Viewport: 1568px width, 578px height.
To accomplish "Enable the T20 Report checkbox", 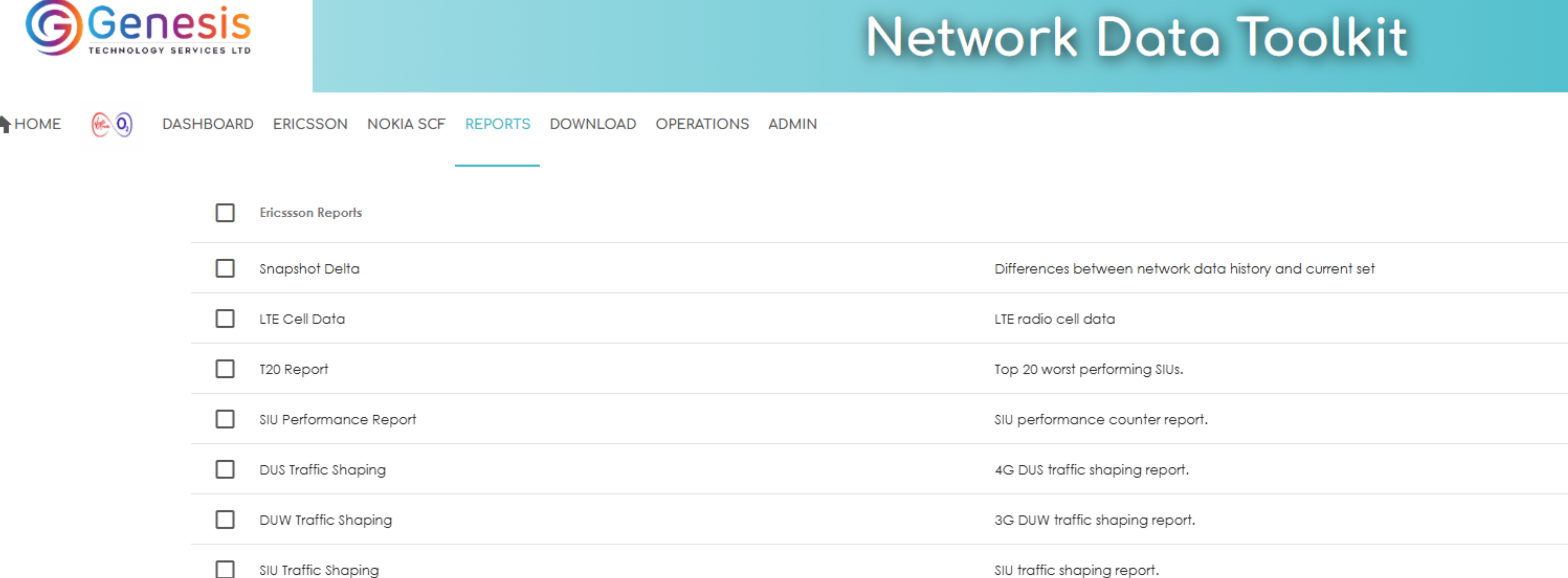I will click(x=225, y=369).
